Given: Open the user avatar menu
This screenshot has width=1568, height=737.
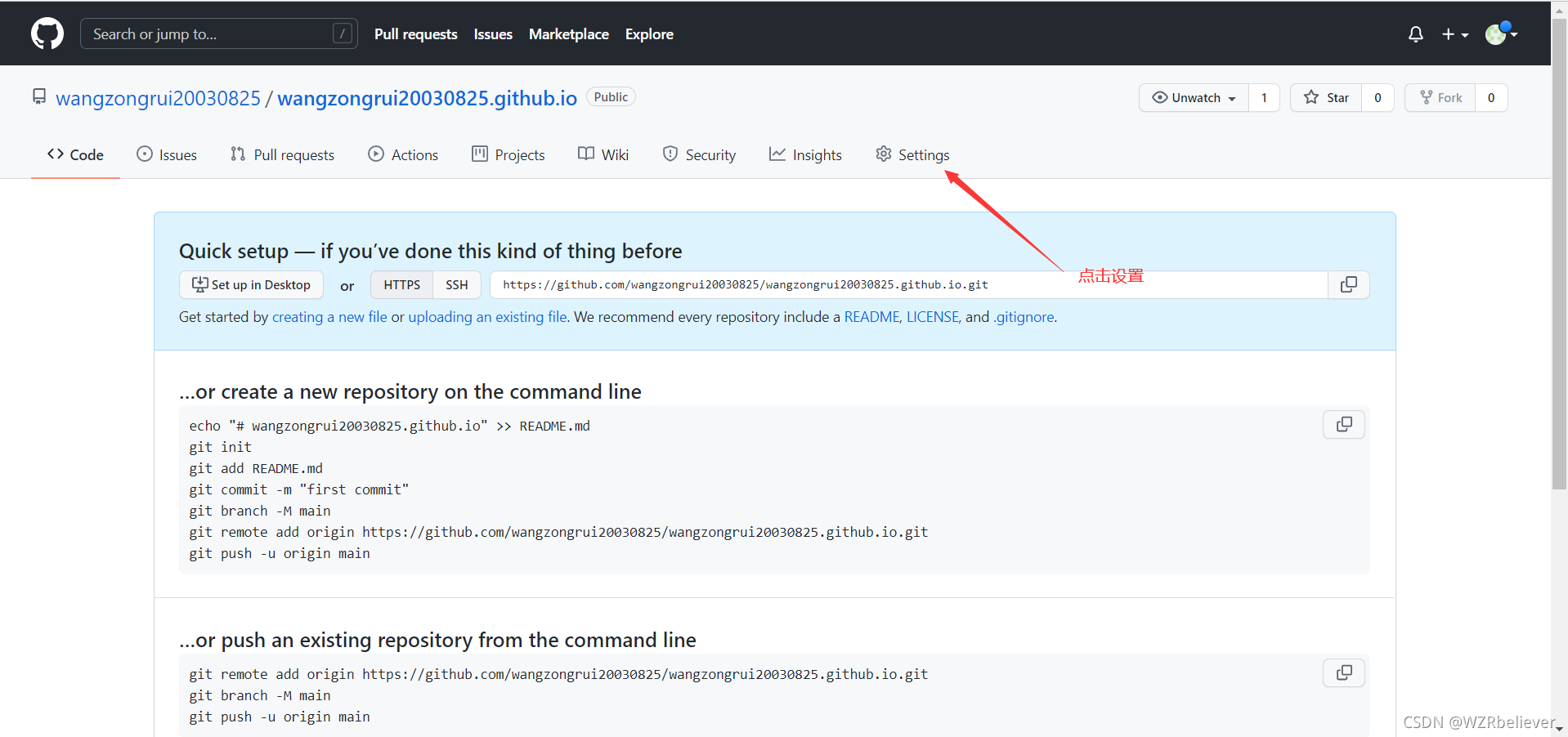Looking at the screenshot, I should pos(1501,33).
